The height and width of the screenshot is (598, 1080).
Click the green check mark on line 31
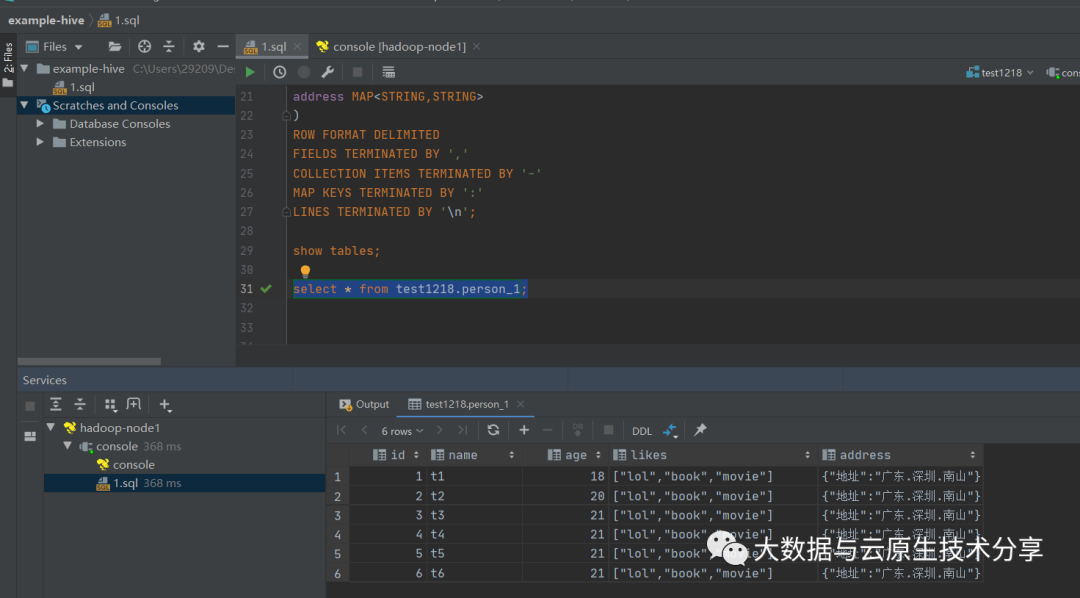point(266,289)
